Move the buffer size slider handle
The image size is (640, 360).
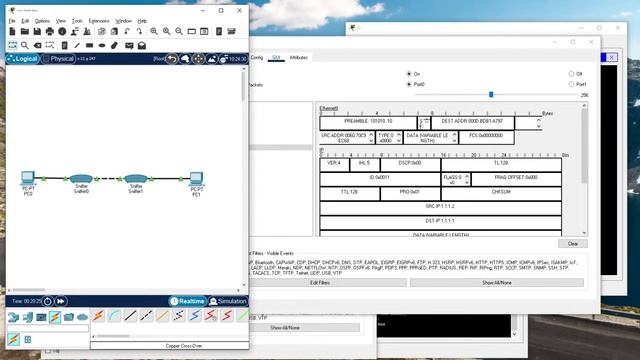491,95
